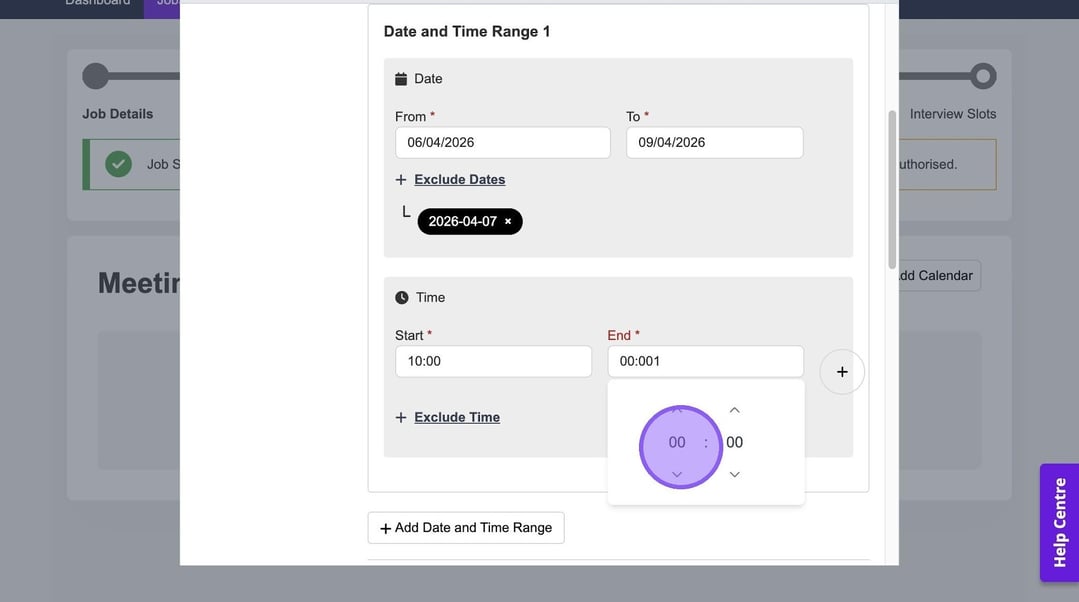This screenshot has width=1079, height=602.
Task: Click the Interview Slots step circle
Action: (983, 76)
